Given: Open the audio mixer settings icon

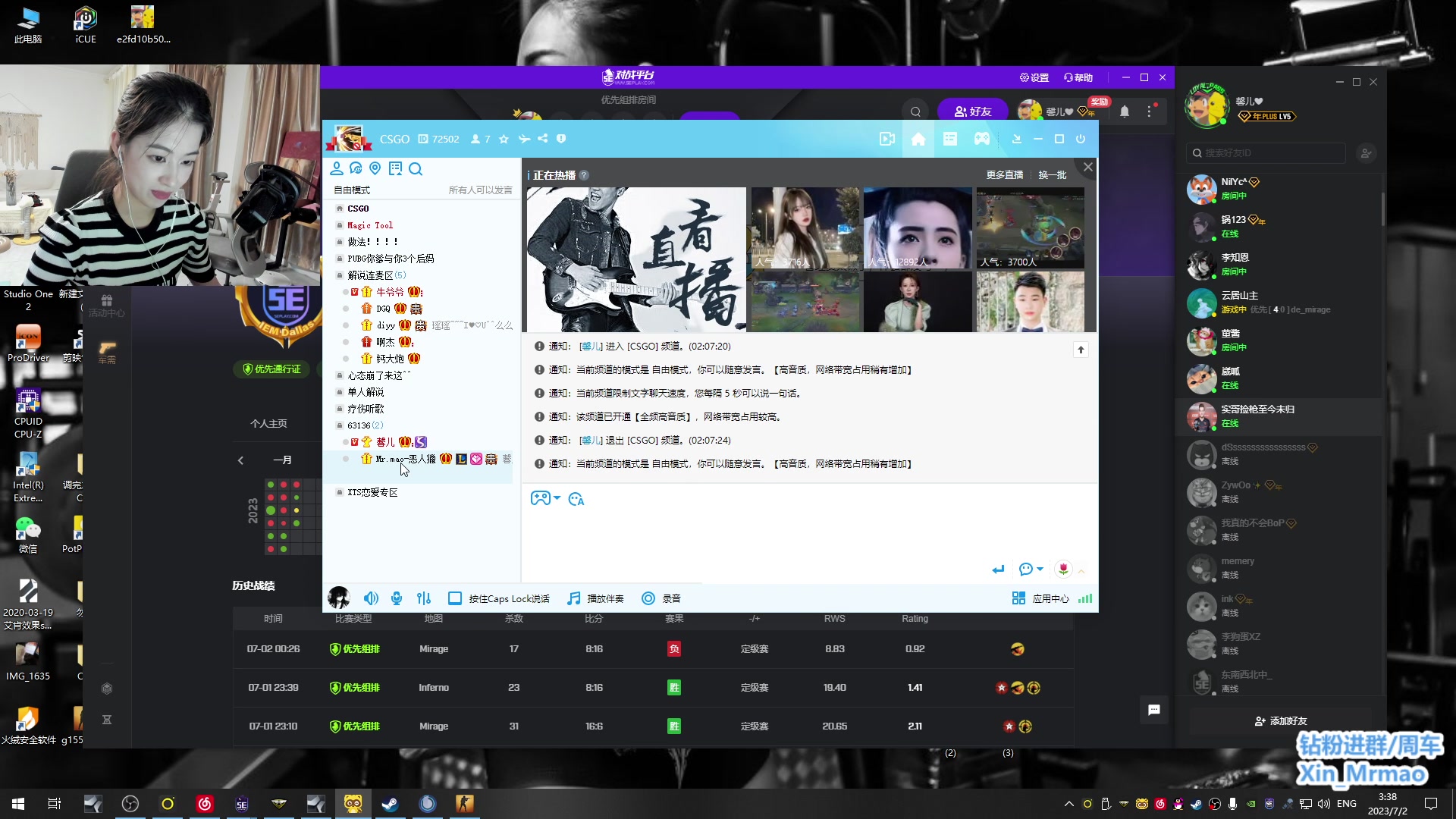Looking at the screenshot, I should coord(424,598).
